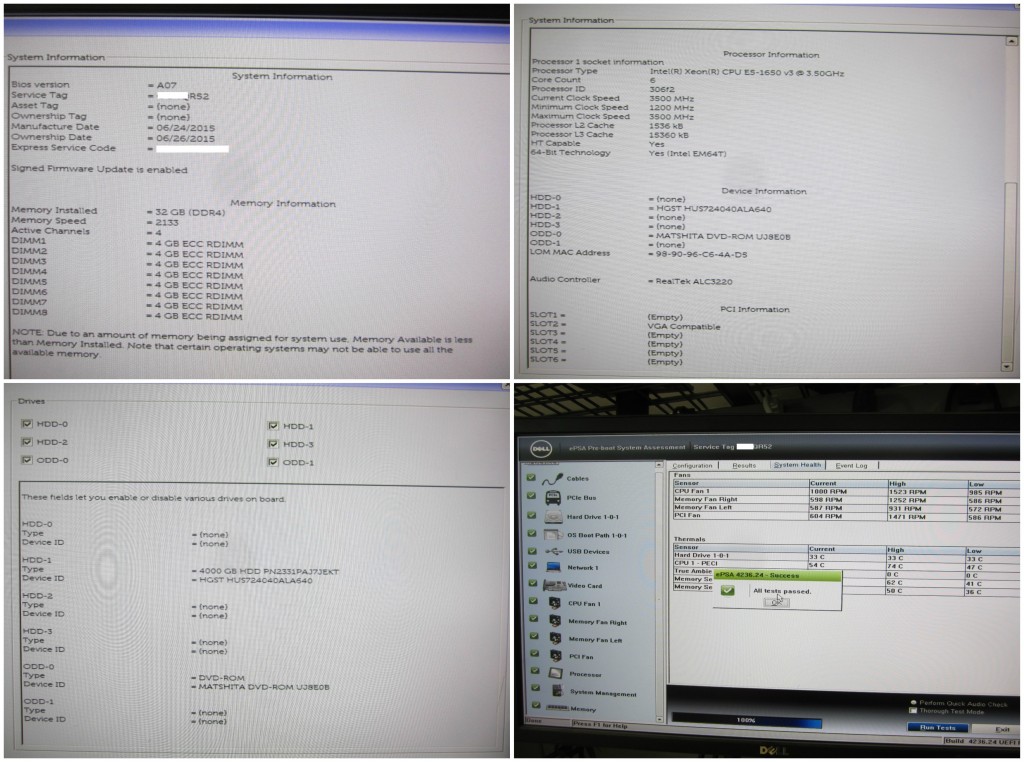Click the All tests passed message
Image resolution: width=1024 pixels, height=762 pixels.
pyautogui.click(x=782, y=591)
